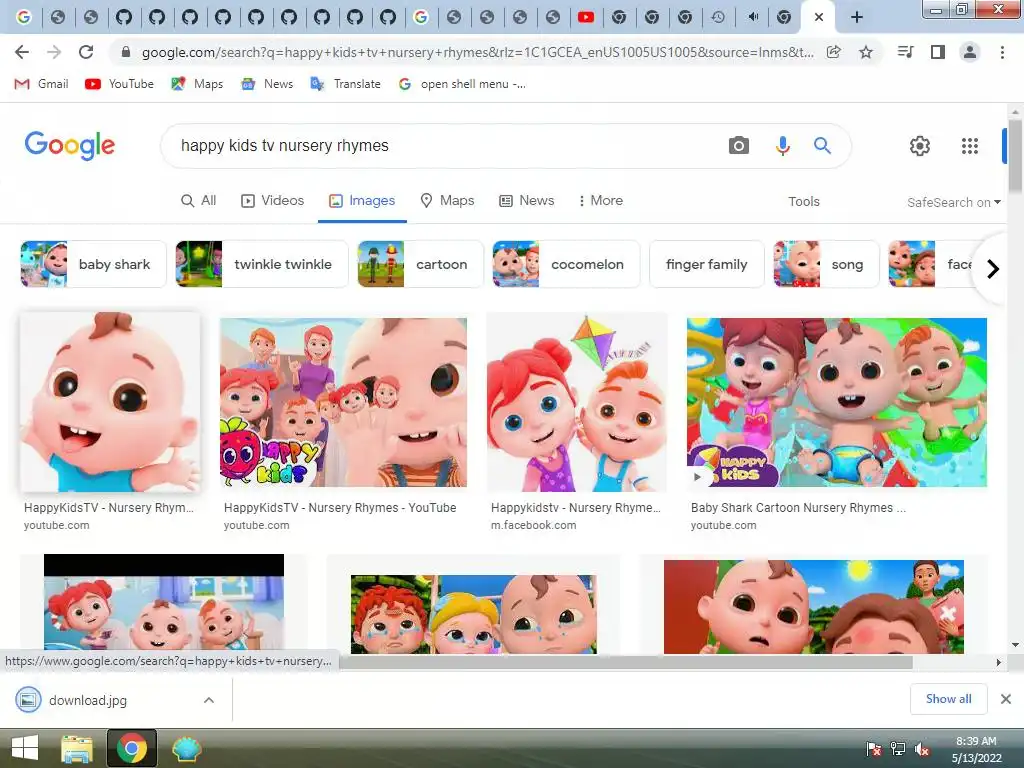Open the first HappyKidsTV baby image
The width and height of the screenshot is (1024, 768).
[x=110, y=402]
